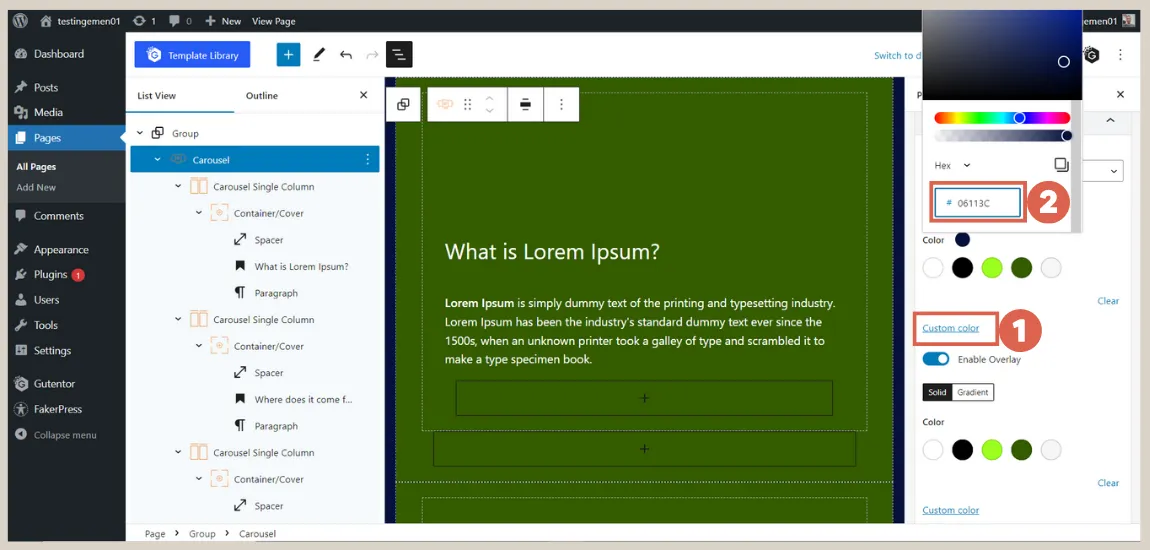Image resolution: width=1150 pixels, height=550 pixels.
Task: Collapse the first Carousel Single Column item
Action: coord(178,186)
